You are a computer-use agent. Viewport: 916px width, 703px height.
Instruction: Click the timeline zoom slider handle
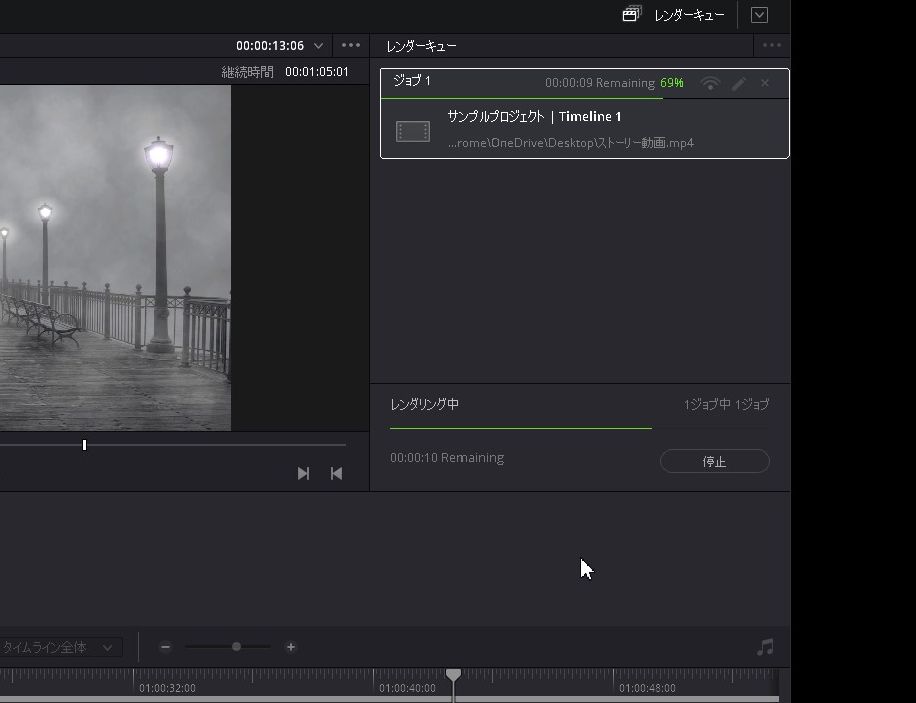236,647
